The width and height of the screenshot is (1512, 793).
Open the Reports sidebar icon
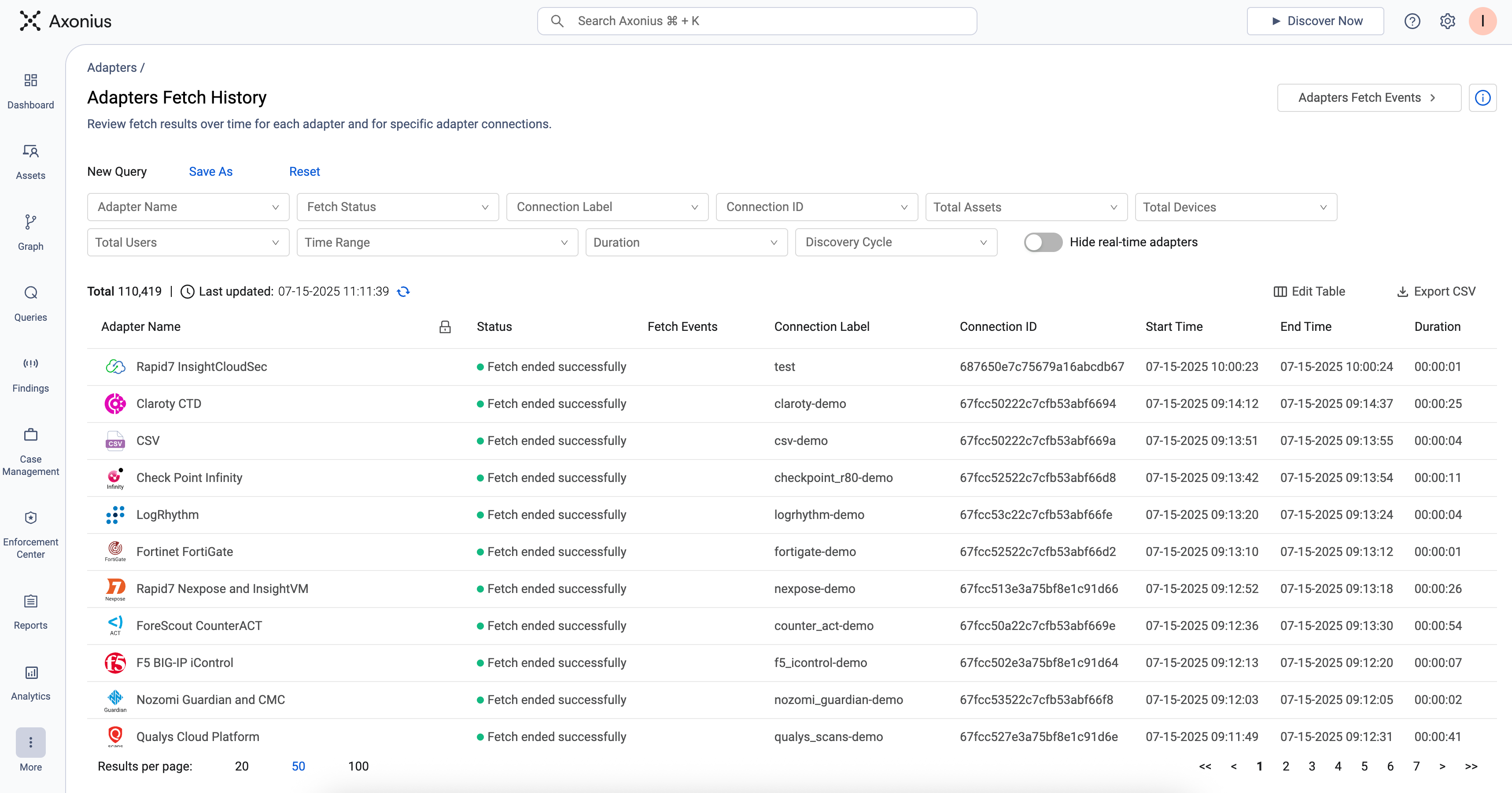tap(30, 601)
